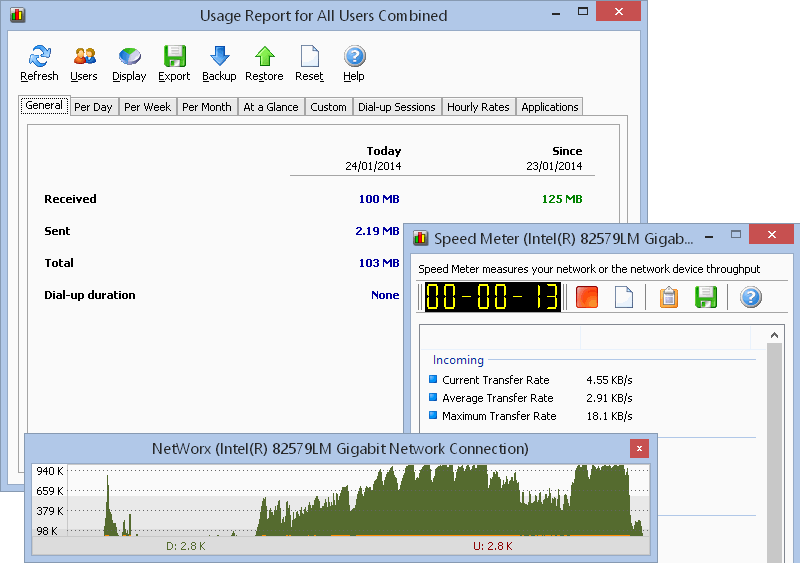Screen dimensions: 800x563
Task: Click the Today 24/01/2014 column header
Action: pyautogui.click(x=373, y=158)
